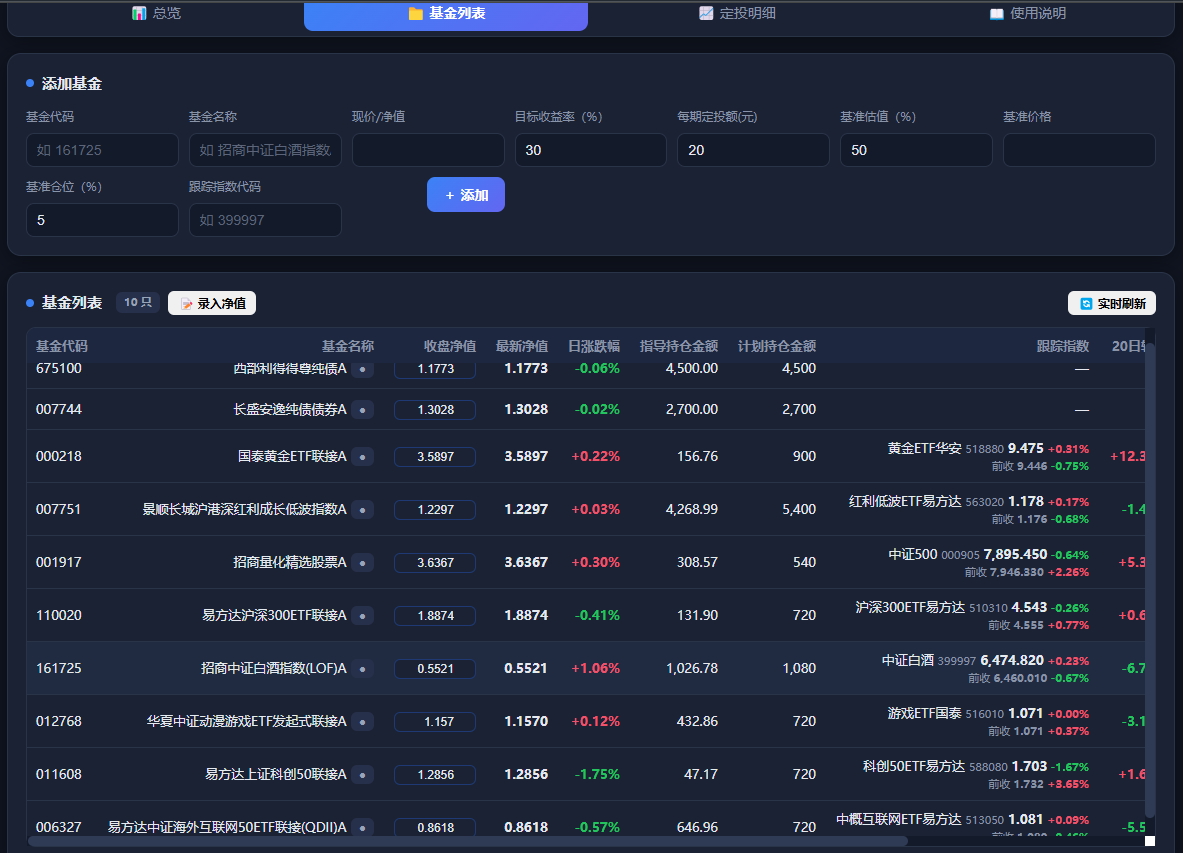Click the 跟踪指数 column header
The width and height of the screenshot is (1183, 853).
(x=1063, y=346)
